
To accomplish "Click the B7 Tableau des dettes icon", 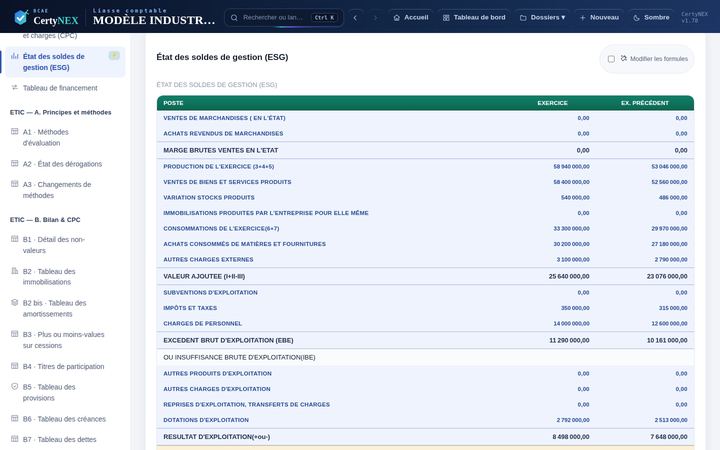I will pyautogui.click(x=15, y=439).
